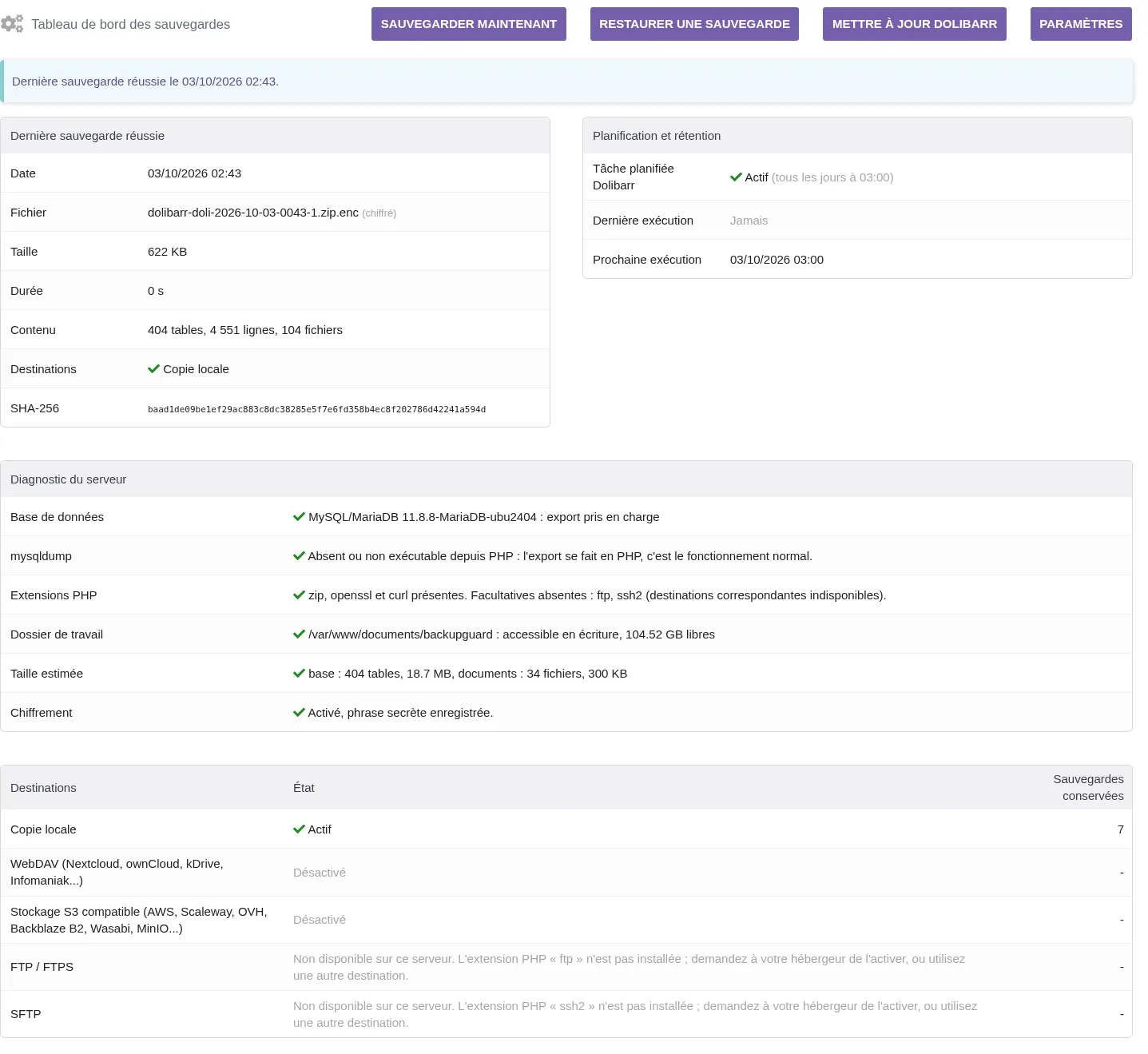Viewport: 1148px width, 1054px height.
Task: Click the mysqldump Absent ou non exécutable message
Action: (x=560, y=556)
